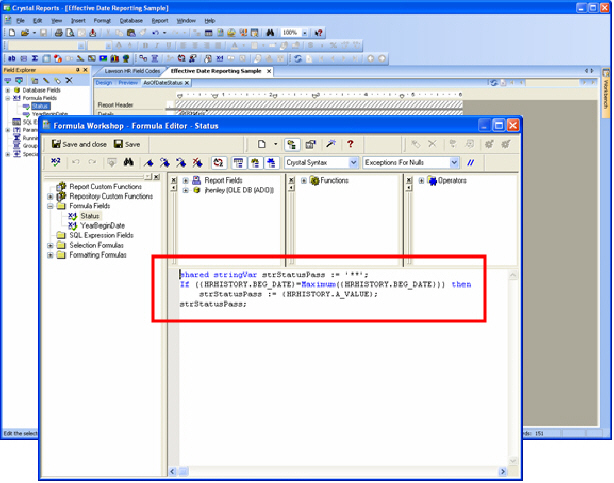Expand jhenley (OLE DB (ADO)) node
This screenshot has height=483, width=614.
(x=186, y=190)
